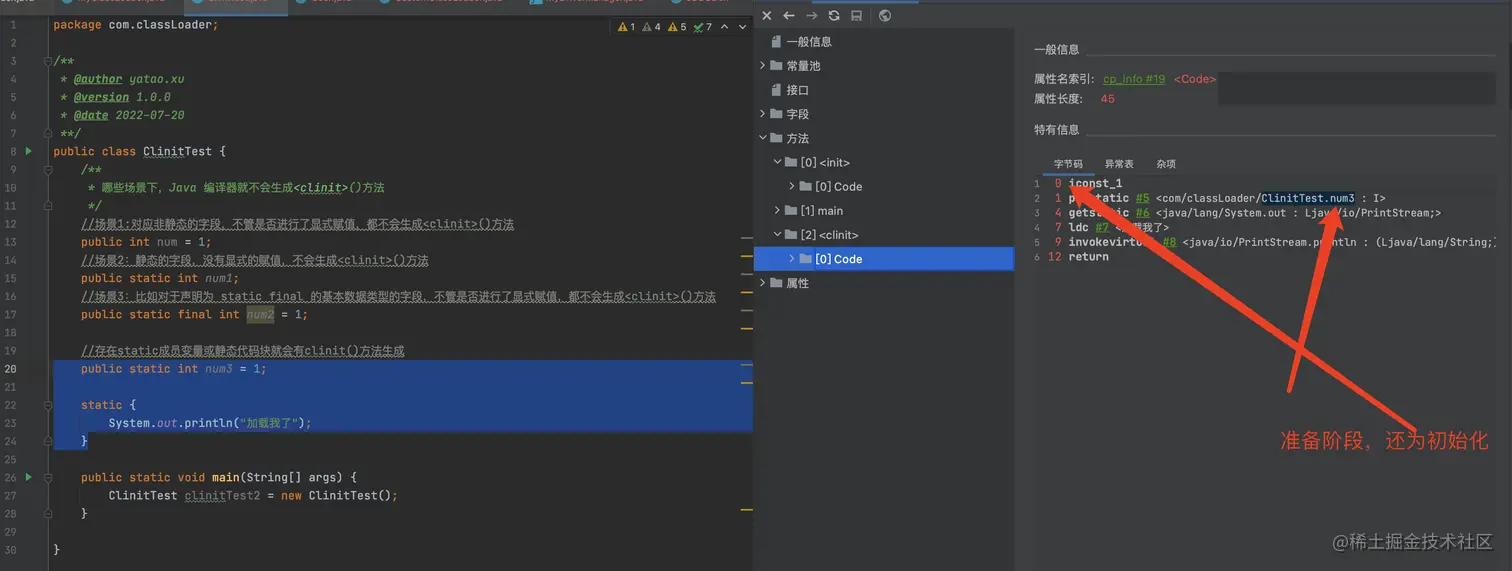Jump to previous highlighted error with up chevron
This screenshot has height=571, width=1512.
point(724,27)
